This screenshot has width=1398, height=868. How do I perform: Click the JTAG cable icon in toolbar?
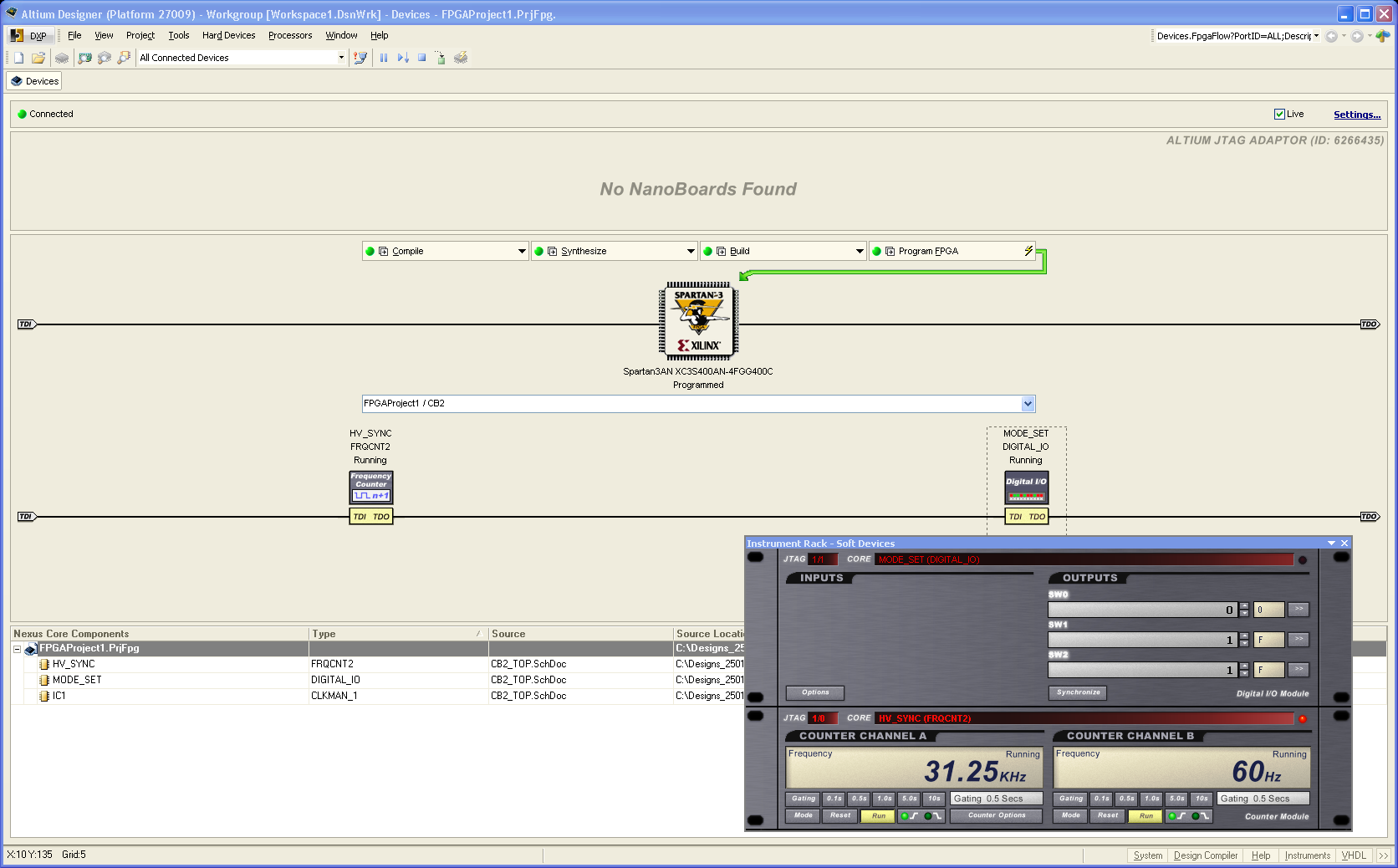(x=360, y=58)
